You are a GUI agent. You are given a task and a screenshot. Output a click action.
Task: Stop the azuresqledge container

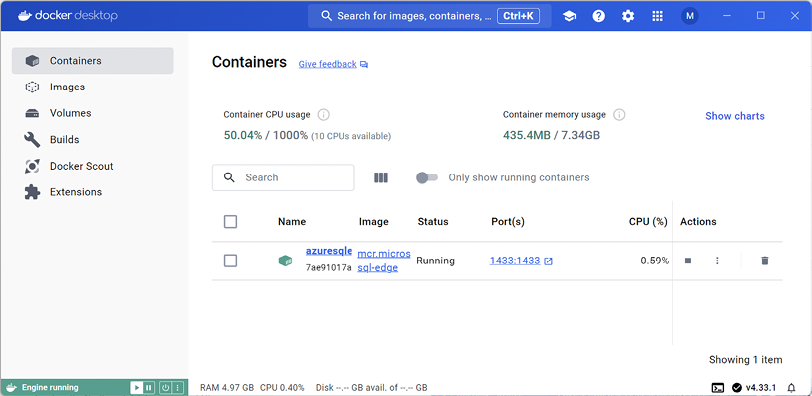pos(688,260)
